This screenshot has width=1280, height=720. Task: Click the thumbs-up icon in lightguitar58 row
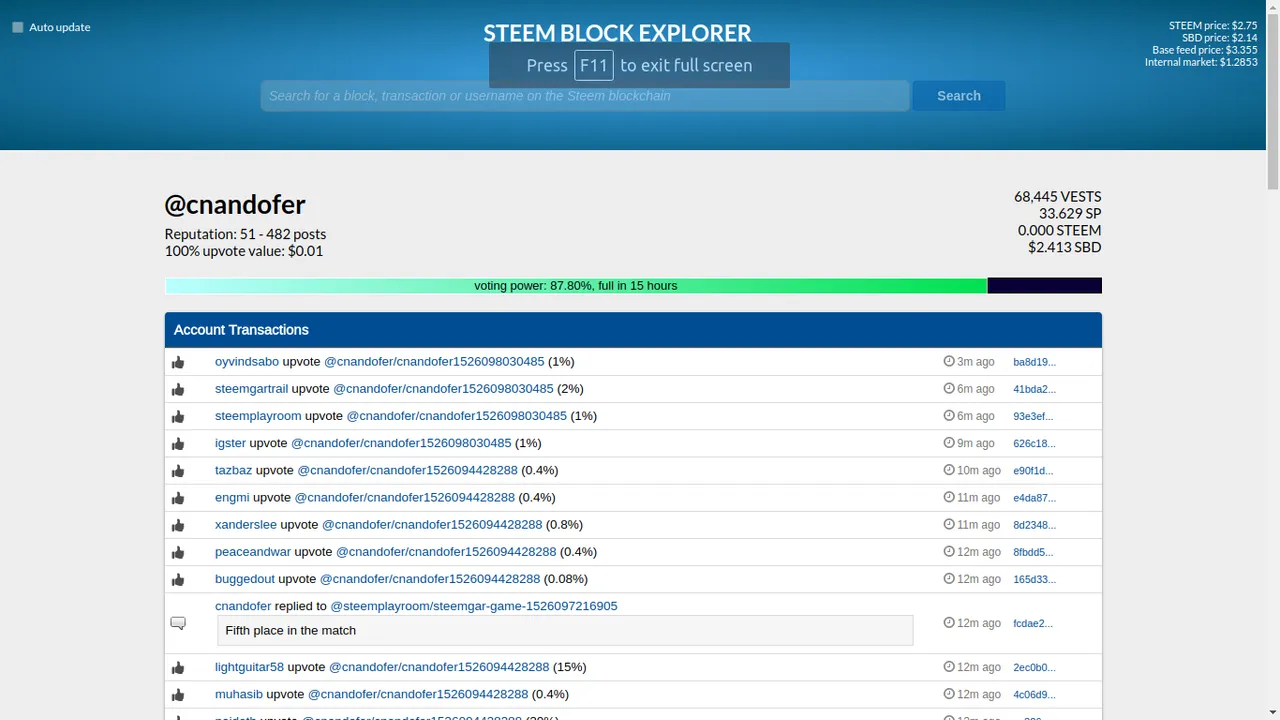[x=178, y=667]
